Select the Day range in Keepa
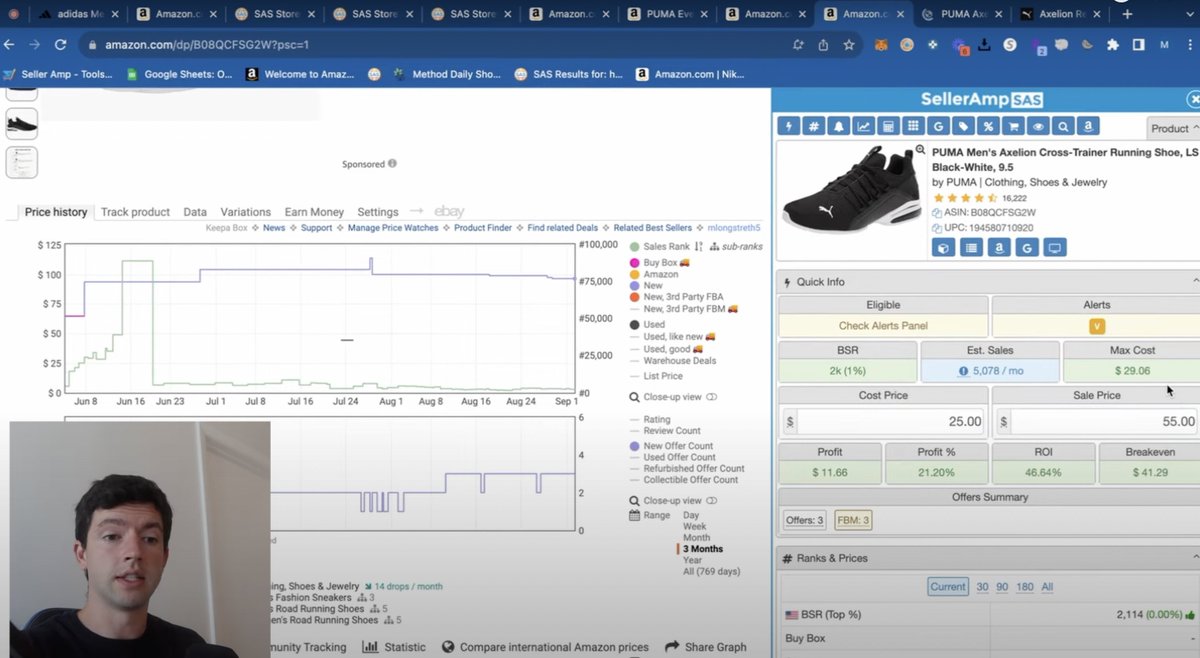The width and height of the screenshot is (1200, 658). [x=691, y=514]
